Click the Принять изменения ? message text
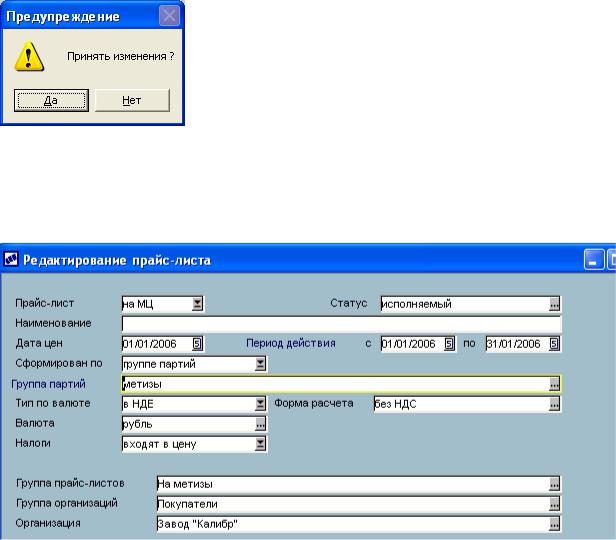Screen dimensions: 616x540 point(121,57)
